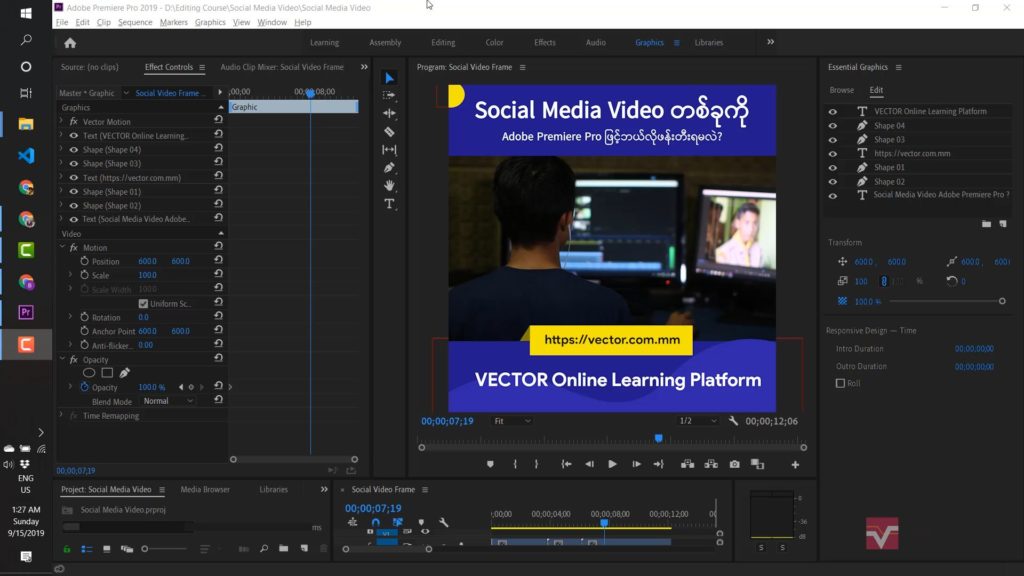
Task: Create 4-point polygon opacity mask
Action: pos(107,373)
